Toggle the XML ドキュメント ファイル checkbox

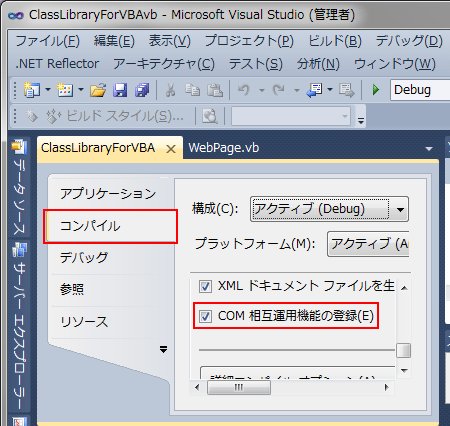pyautogui.click(x=205, y=286)
